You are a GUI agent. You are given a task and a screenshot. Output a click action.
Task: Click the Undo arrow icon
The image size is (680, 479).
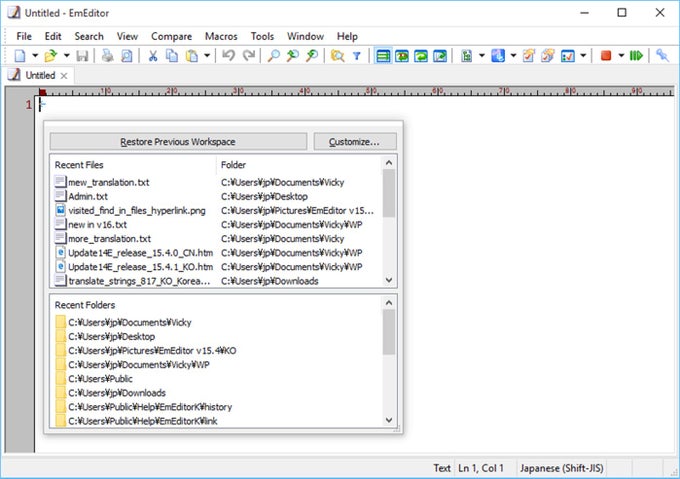click(x=228, y=55)
